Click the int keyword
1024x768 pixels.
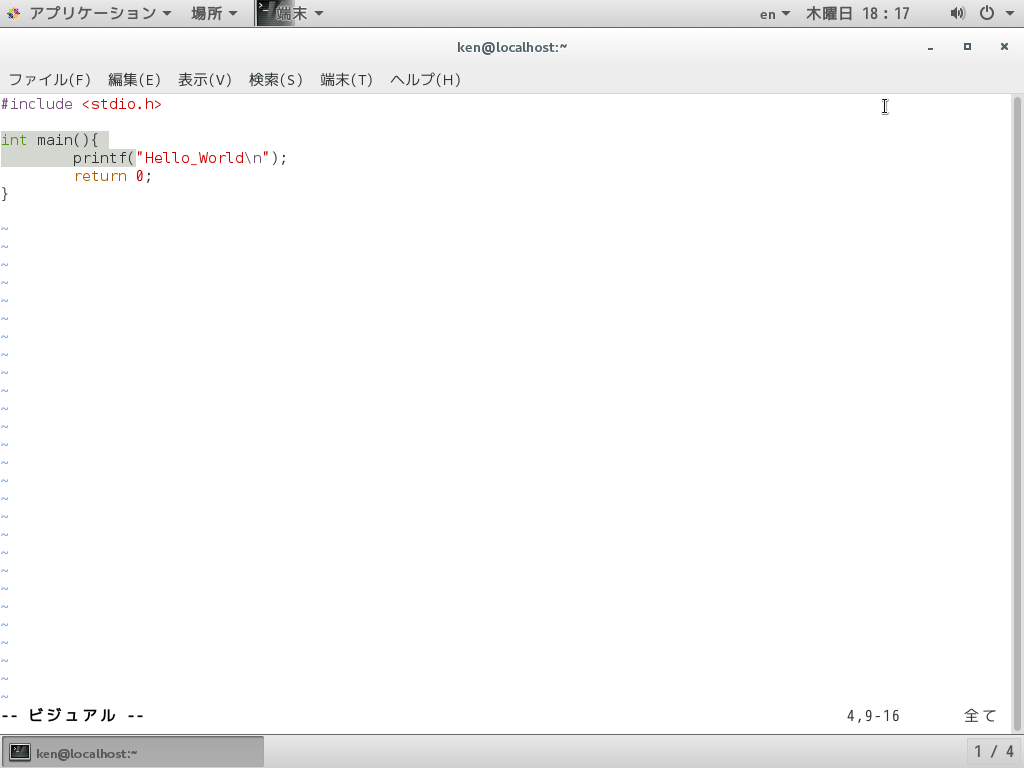[14, 140]
